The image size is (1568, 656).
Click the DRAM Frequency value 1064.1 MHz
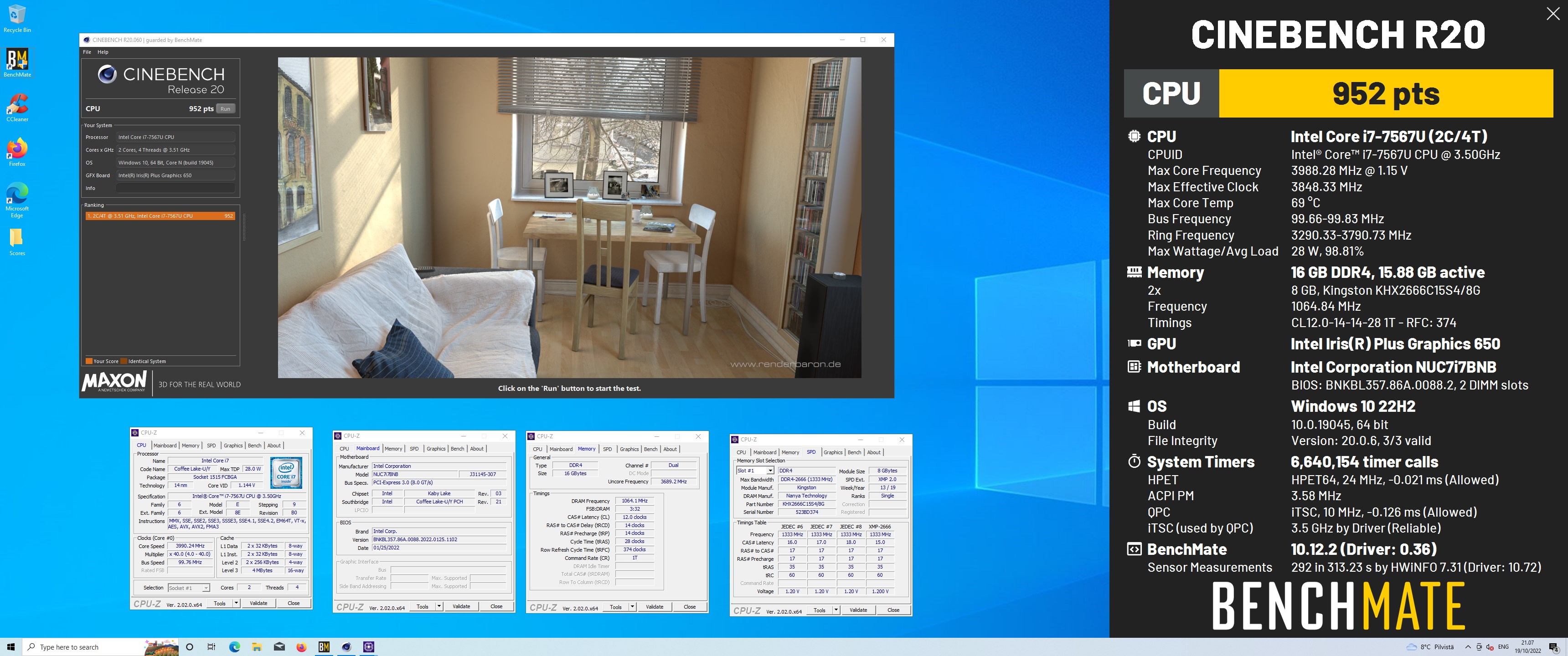pos(634,501)
